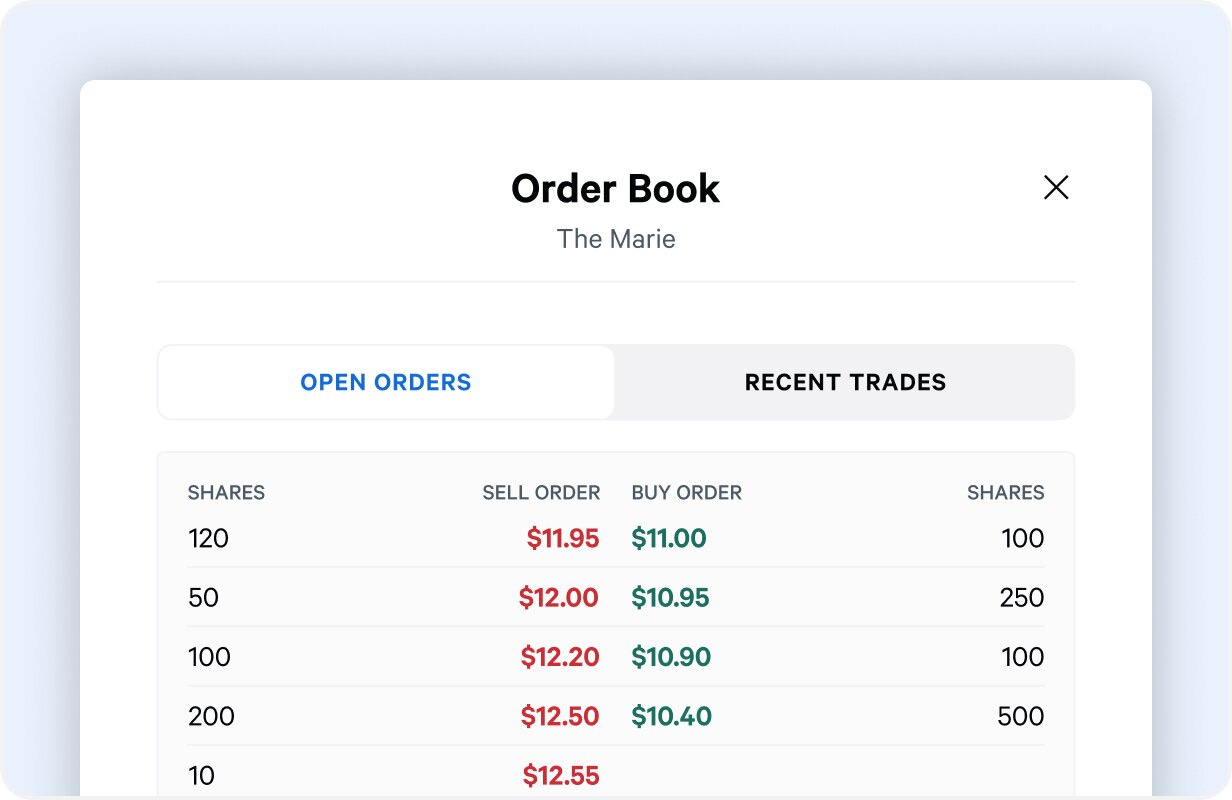Click the company name 'The Marie'
The image size is (1232, 800).
click(x=616, y=239)
